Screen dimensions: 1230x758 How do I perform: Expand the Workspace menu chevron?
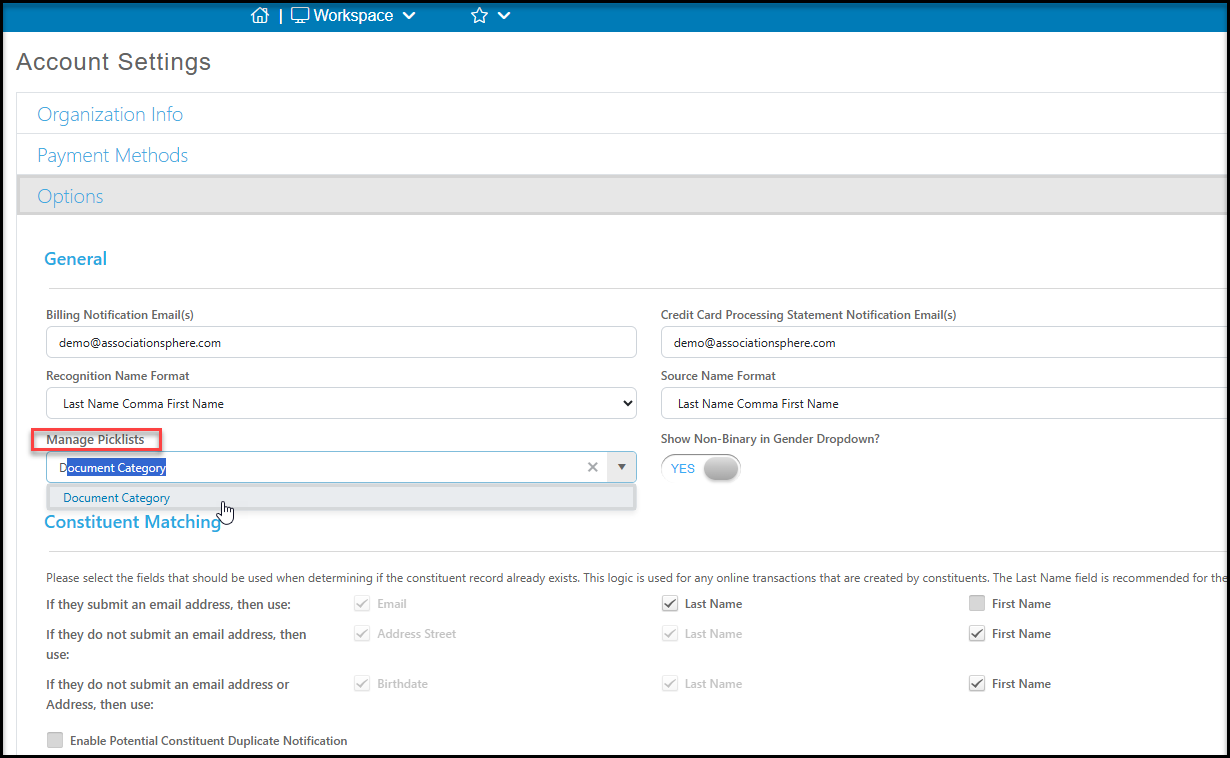(x=408, y=15)
